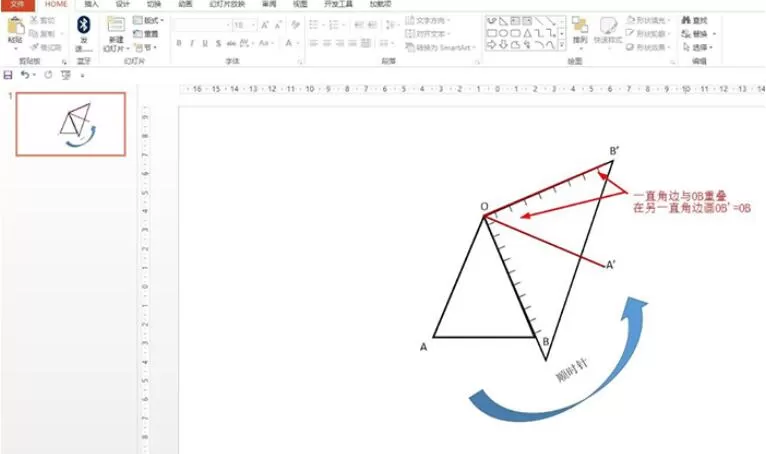The image size is (766, 454).
Task: Start slideshow from beginning via quick access
Action: click(x=65, y=75)
